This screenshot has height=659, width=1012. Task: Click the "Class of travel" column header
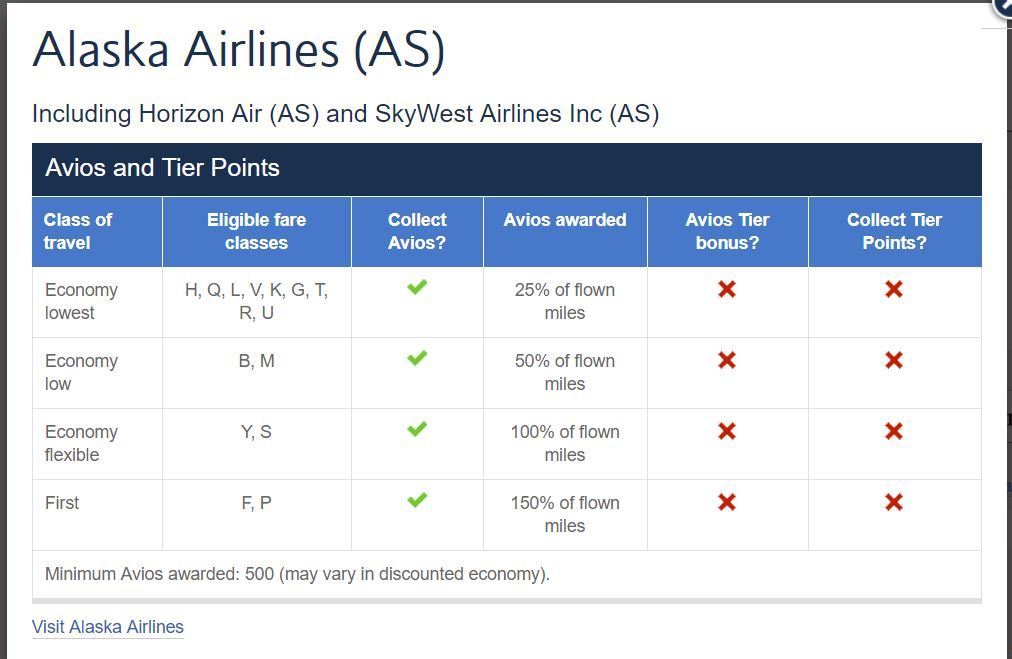click(x=78, y=231)
